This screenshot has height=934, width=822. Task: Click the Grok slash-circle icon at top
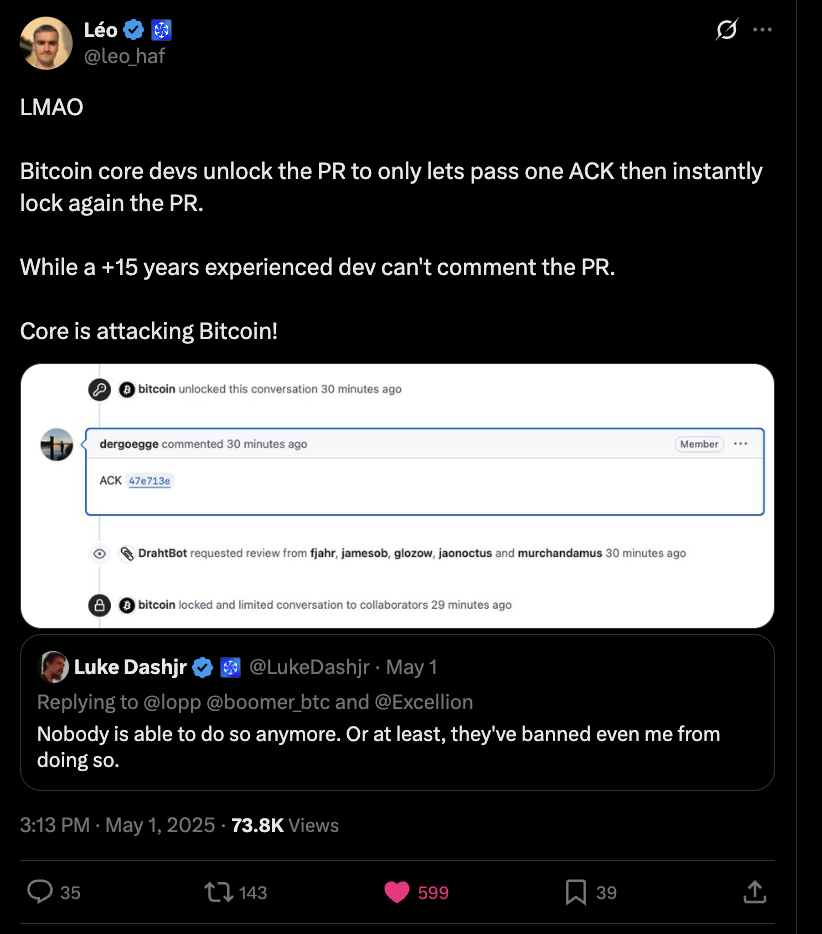727,31
